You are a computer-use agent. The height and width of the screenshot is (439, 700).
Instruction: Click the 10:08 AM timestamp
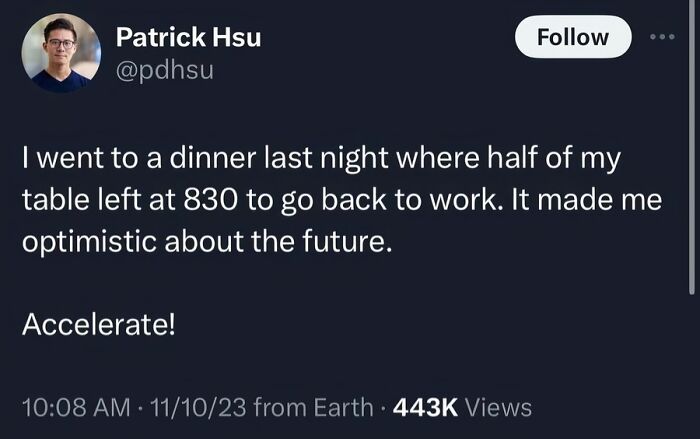pos(76,407)
